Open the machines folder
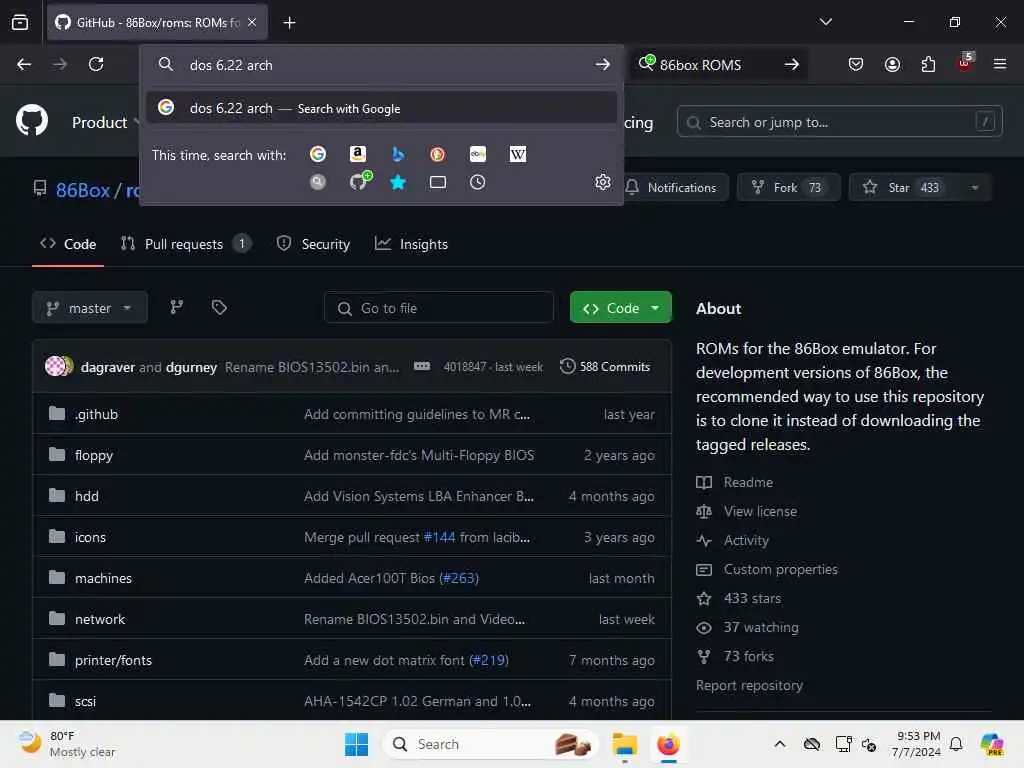 pos(103,579)
